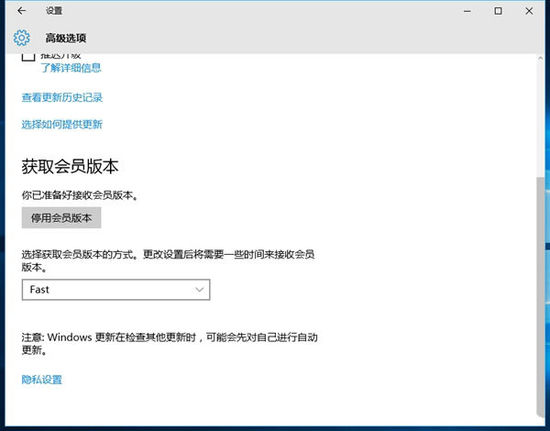This screenshot has width=550, height=431.
Task: Go back with the arrow icon
Action: (21, 11)
